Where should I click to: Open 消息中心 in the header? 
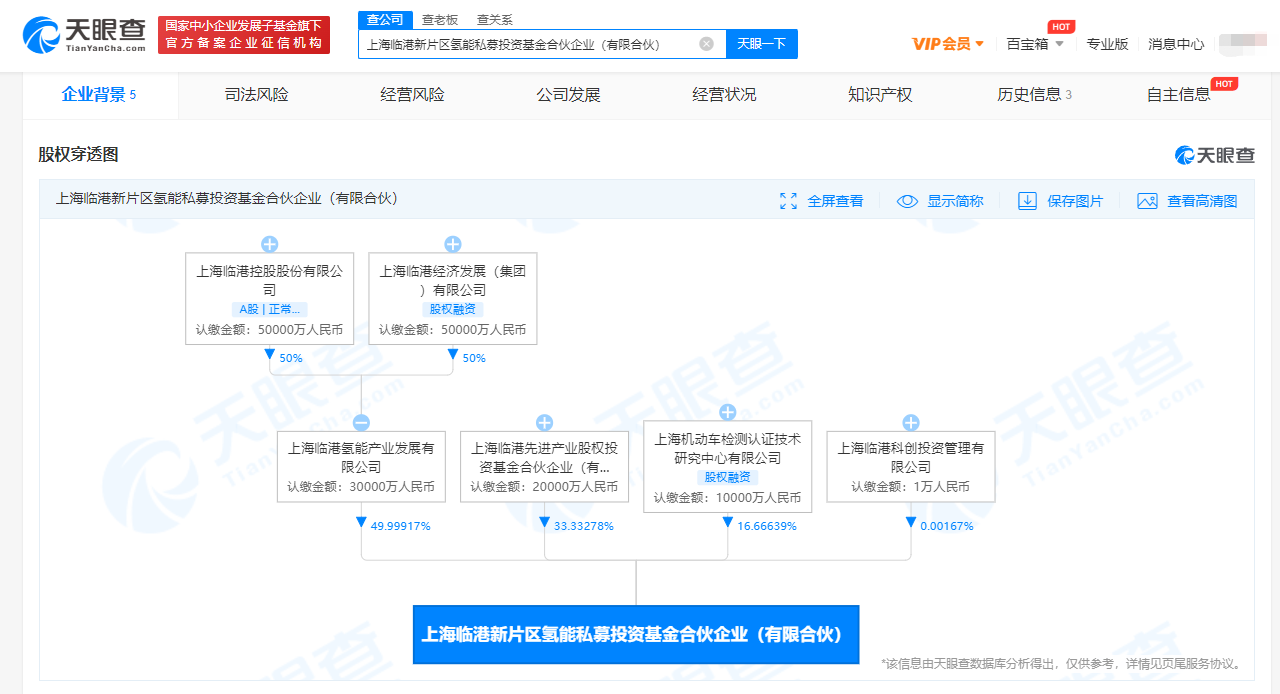pyautogui.click(x=1176, y=44)
